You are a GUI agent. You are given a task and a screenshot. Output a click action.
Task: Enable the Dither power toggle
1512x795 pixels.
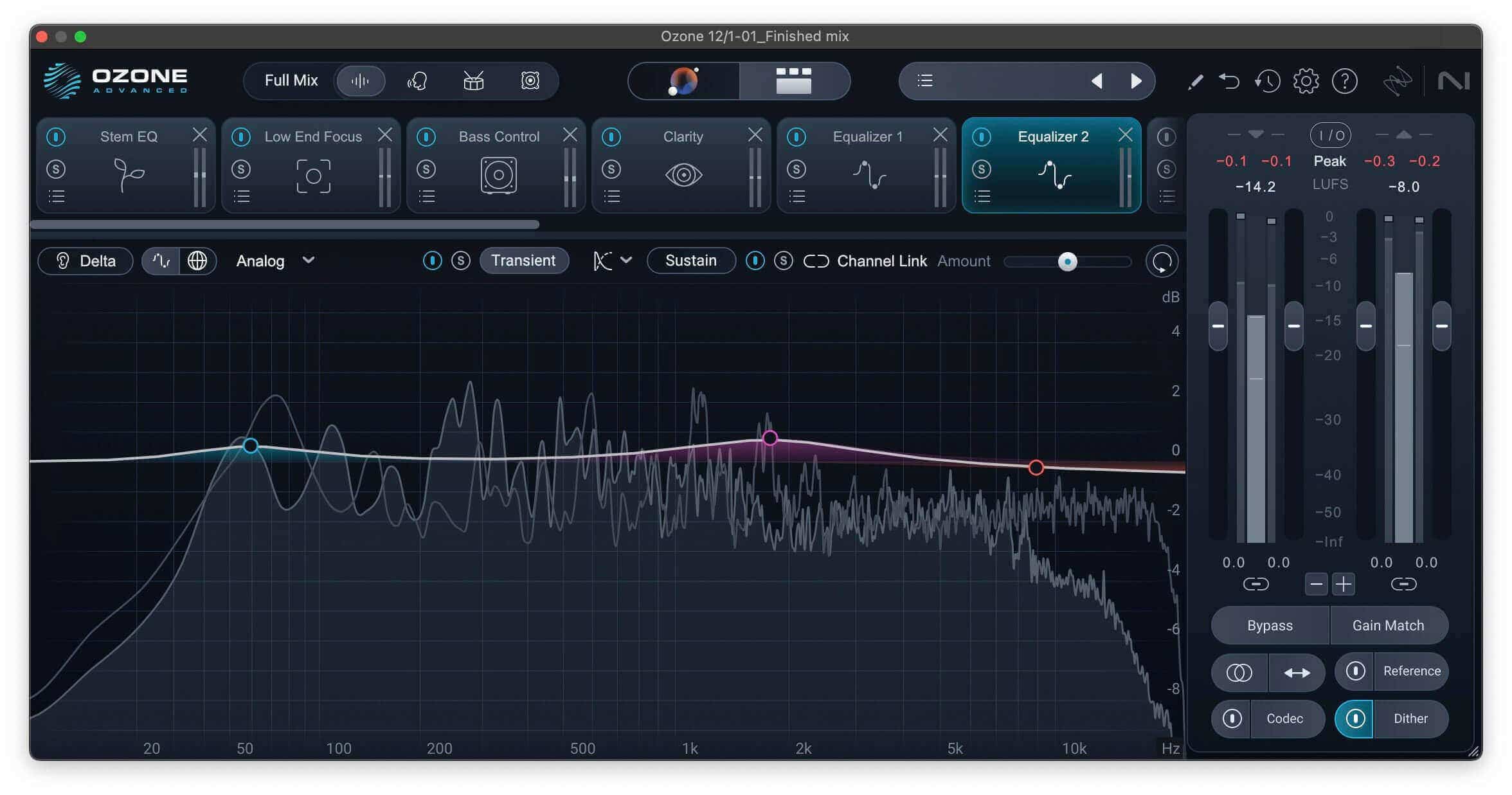click(x=1355, y=718)
